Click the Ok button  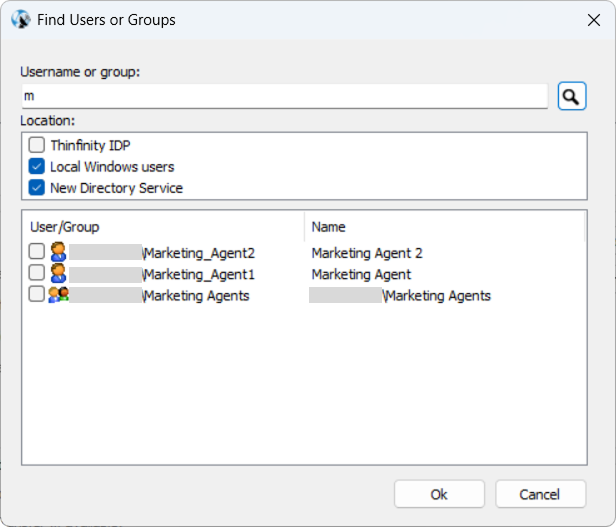(439, 494)
